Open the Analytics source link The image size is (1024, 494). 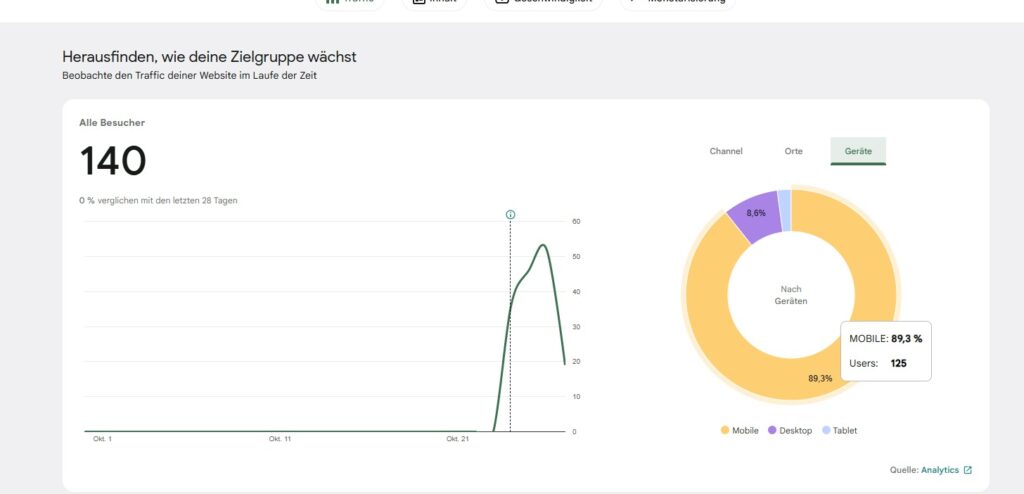pyautogui.click(x=939, y=470)
